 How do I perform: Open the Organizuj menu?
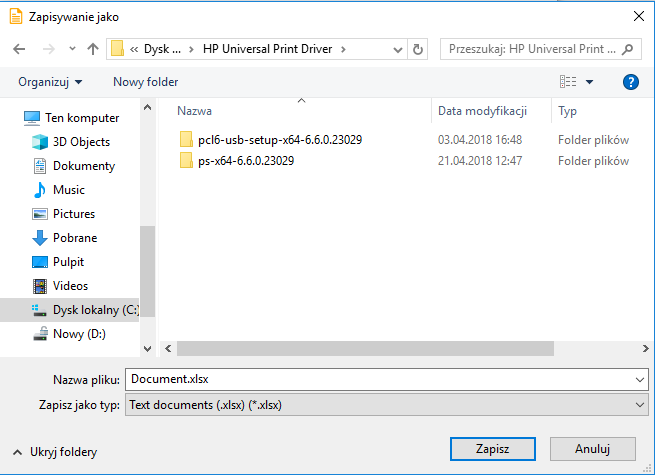pos(50,82)
